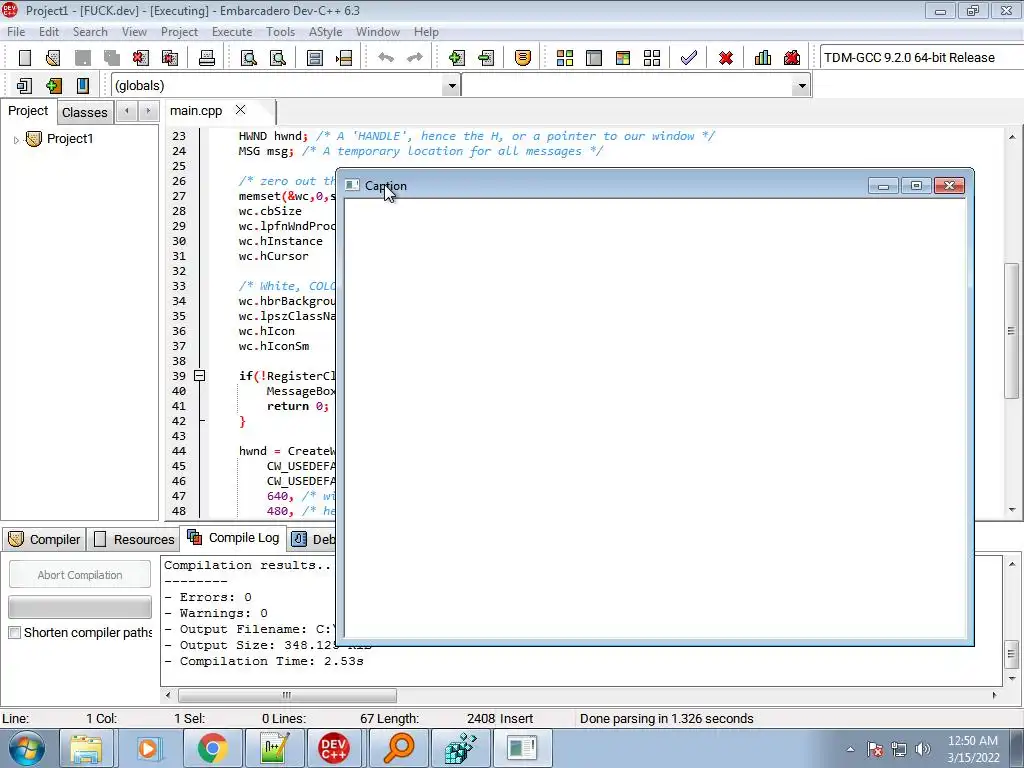Click the Find magnifier icon

click(x=249, y=58)
